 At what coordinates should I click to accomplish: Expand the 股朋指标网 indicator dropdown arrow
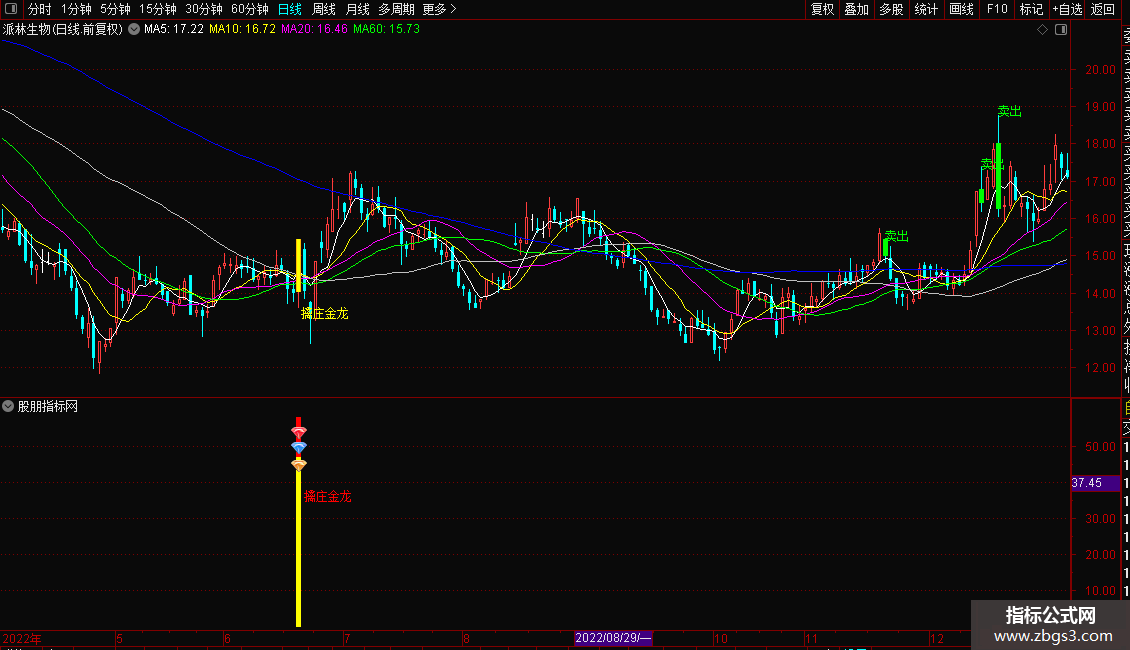click(x=8, y=406)
